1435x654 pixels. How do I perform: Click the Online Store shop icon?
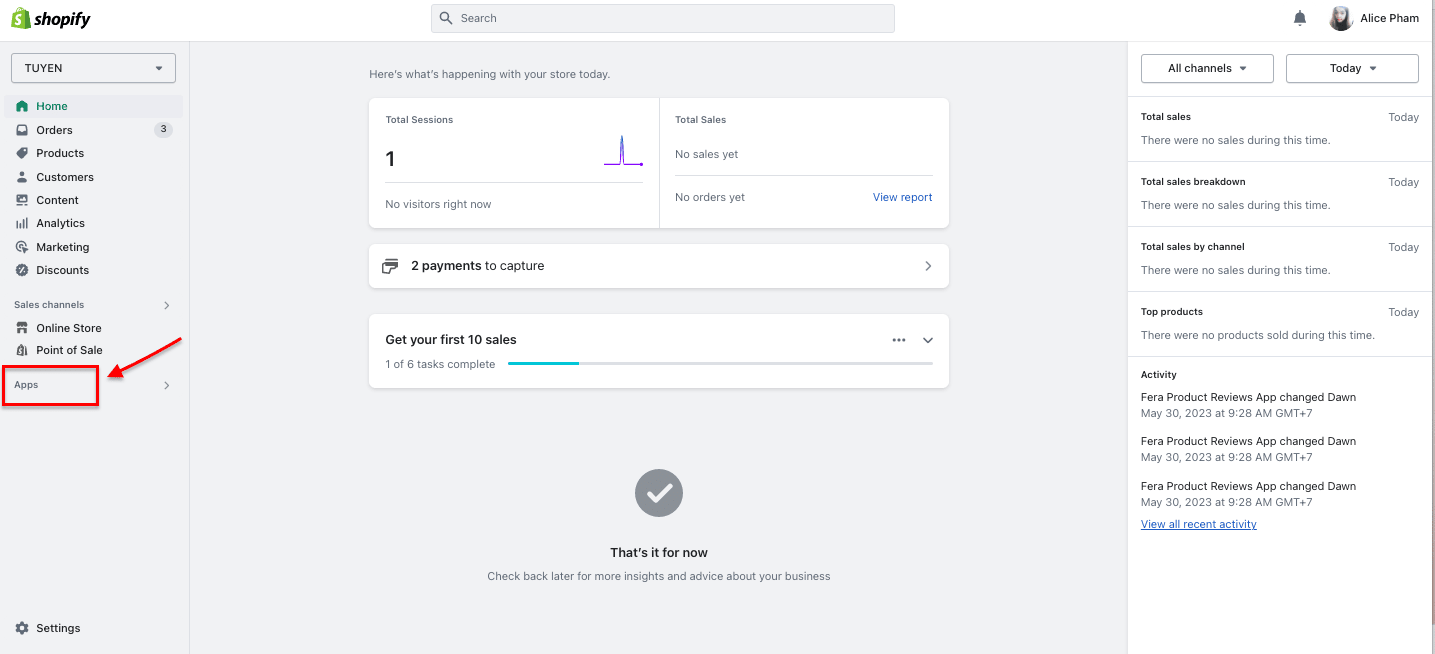(x=22, y=328)
